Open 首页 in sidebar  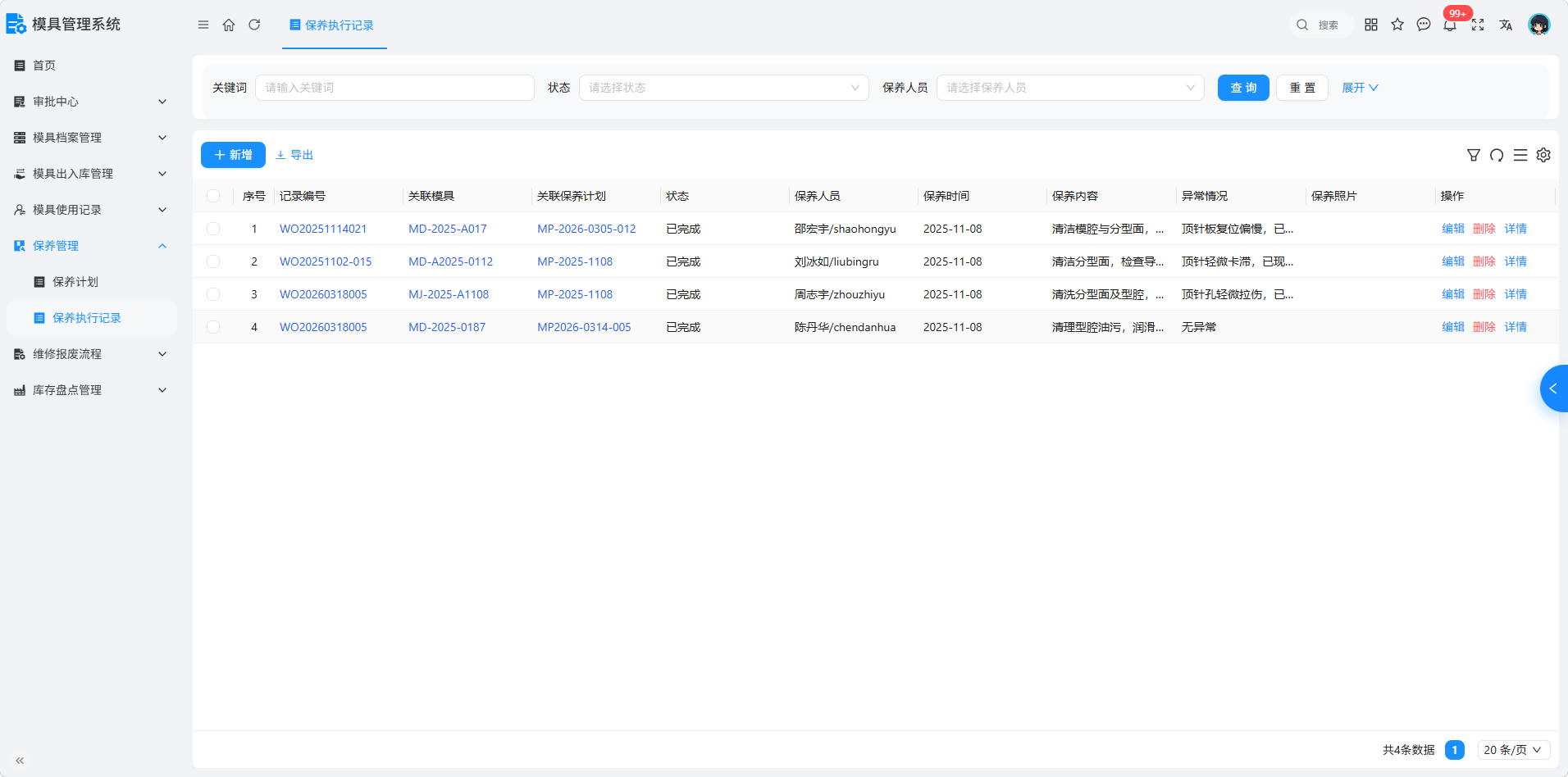[91, 66]
